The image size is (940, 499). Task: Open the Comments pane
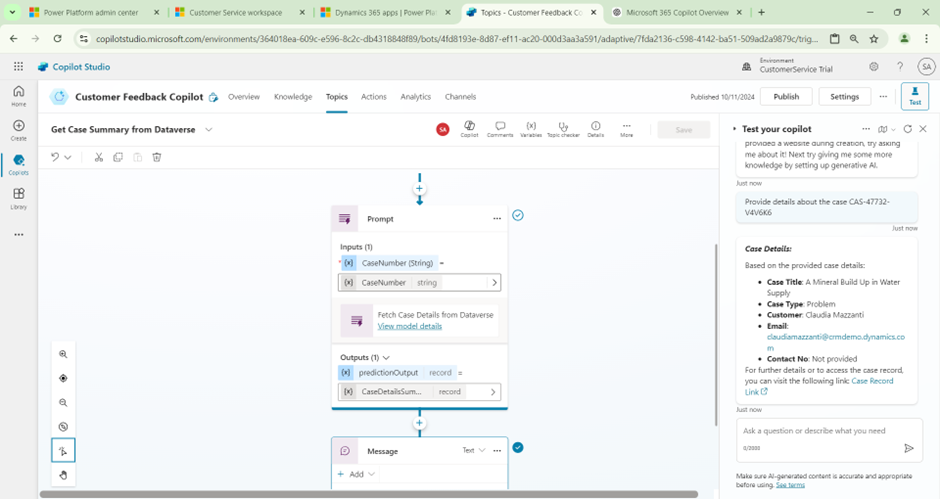(x=500, y=129)
